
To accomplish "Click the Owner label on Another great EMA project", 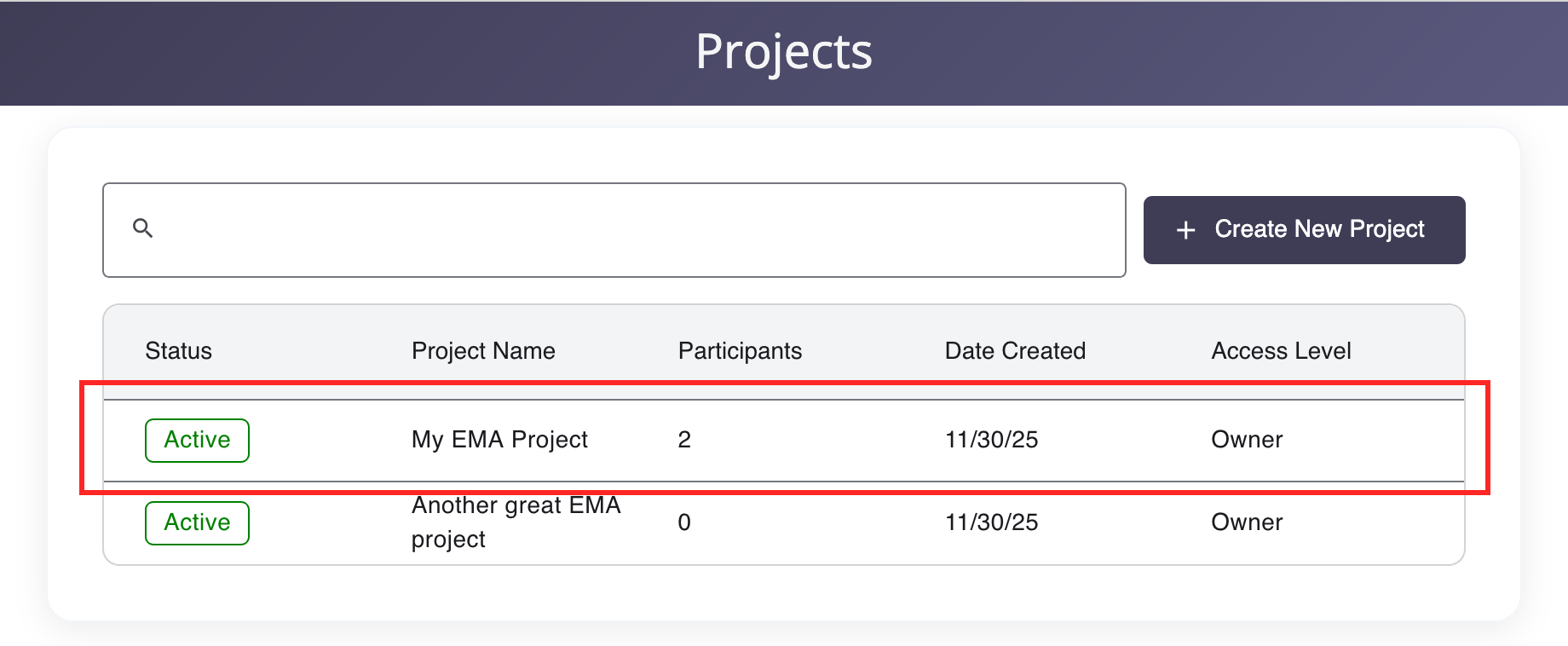I will (x=1247, y=522).
